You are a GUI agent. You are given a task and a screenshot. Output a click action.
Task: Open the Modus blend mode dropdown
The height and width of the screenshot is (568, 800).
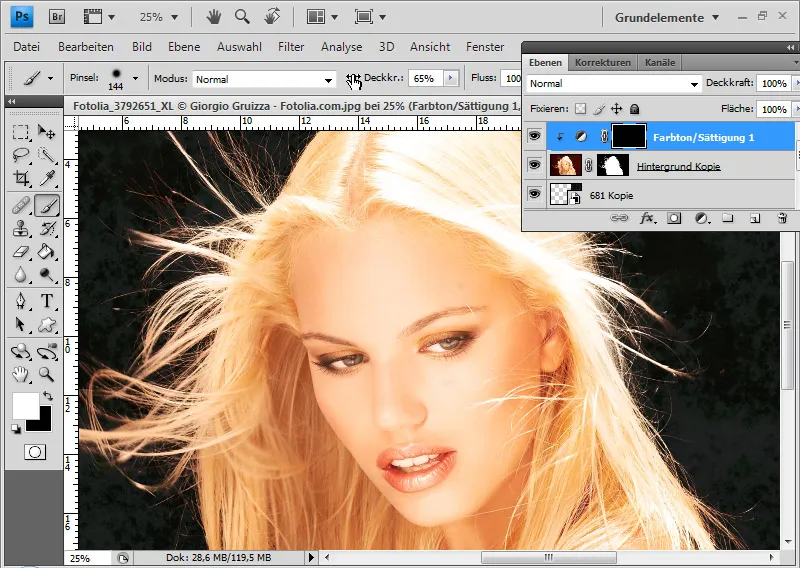click(264, 80)
